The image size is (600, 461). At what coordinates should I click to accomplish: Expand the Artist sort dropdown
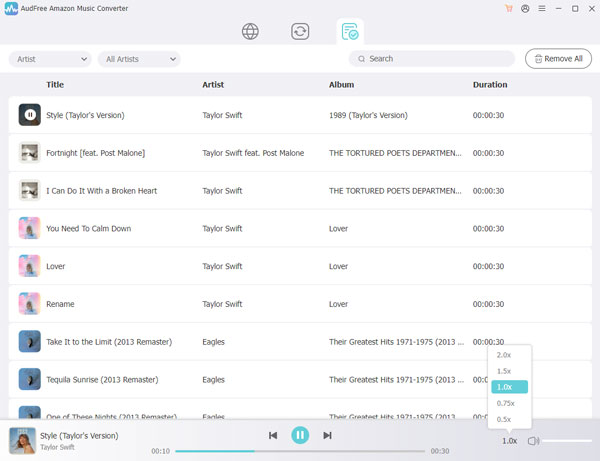(50, 59)
